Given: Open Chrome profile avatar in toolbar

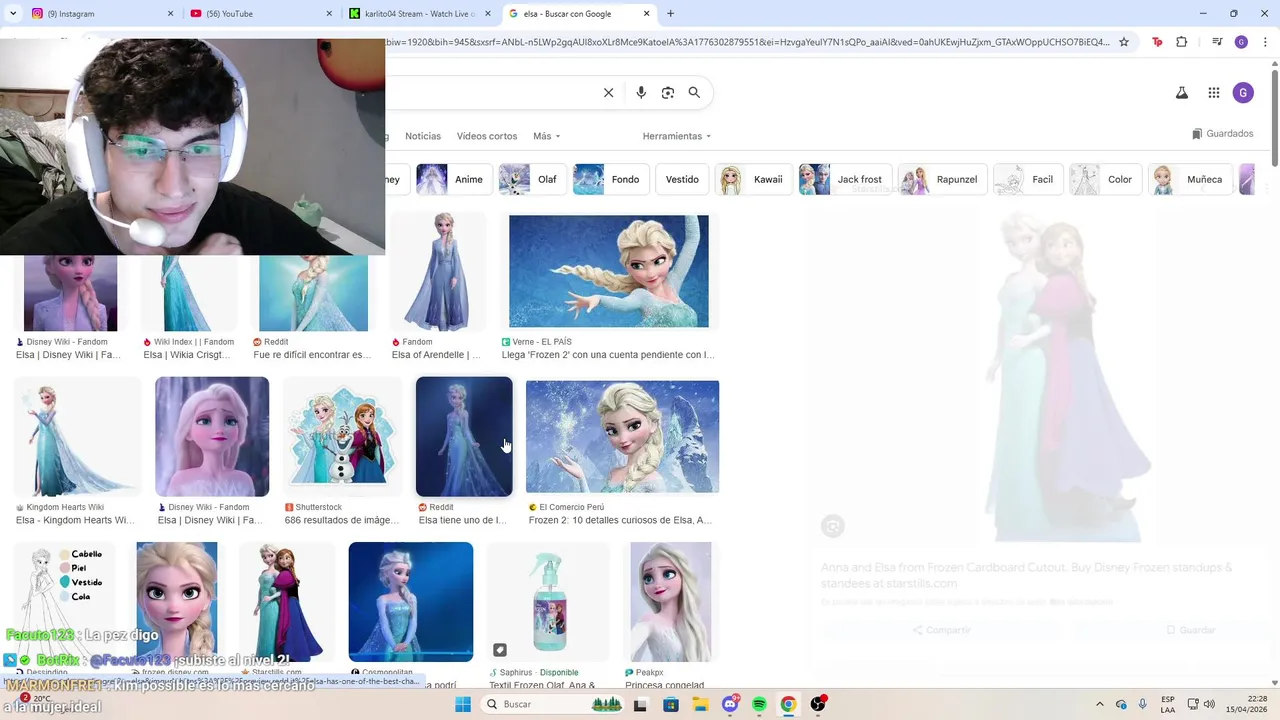Looking at the screenshot, I should 1241,42.
